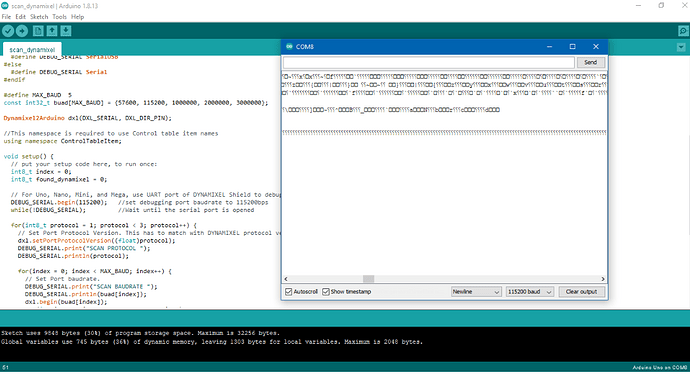Viewport: 690px width, 382px height.
Task: Open a sketch with the Open icon
Action: click(52, 31)
